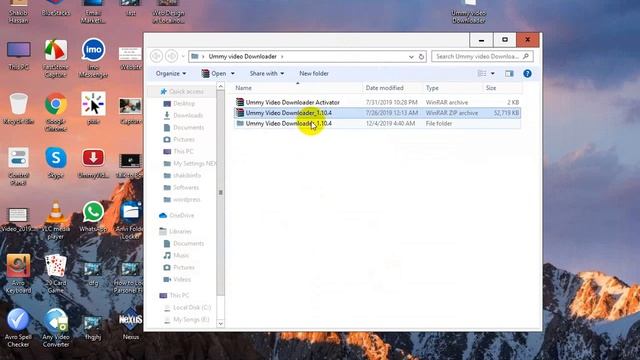Open FastStone Capture desktop icon

click(x=56, y=58)
